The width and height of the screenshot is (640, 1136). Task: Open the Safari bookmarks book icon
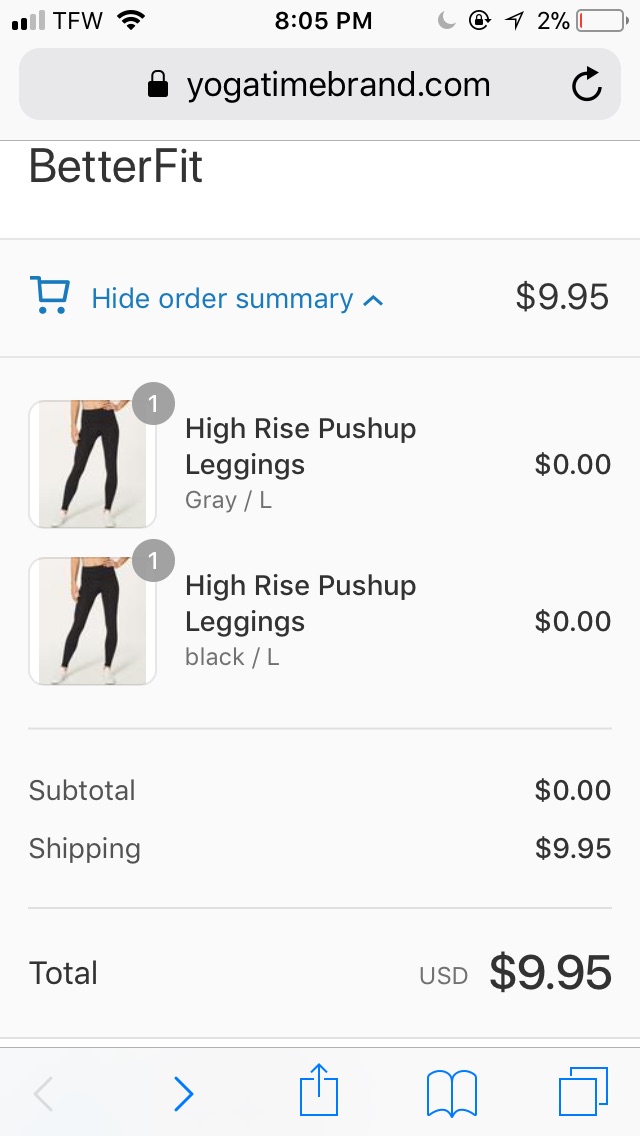(452, 1093)
